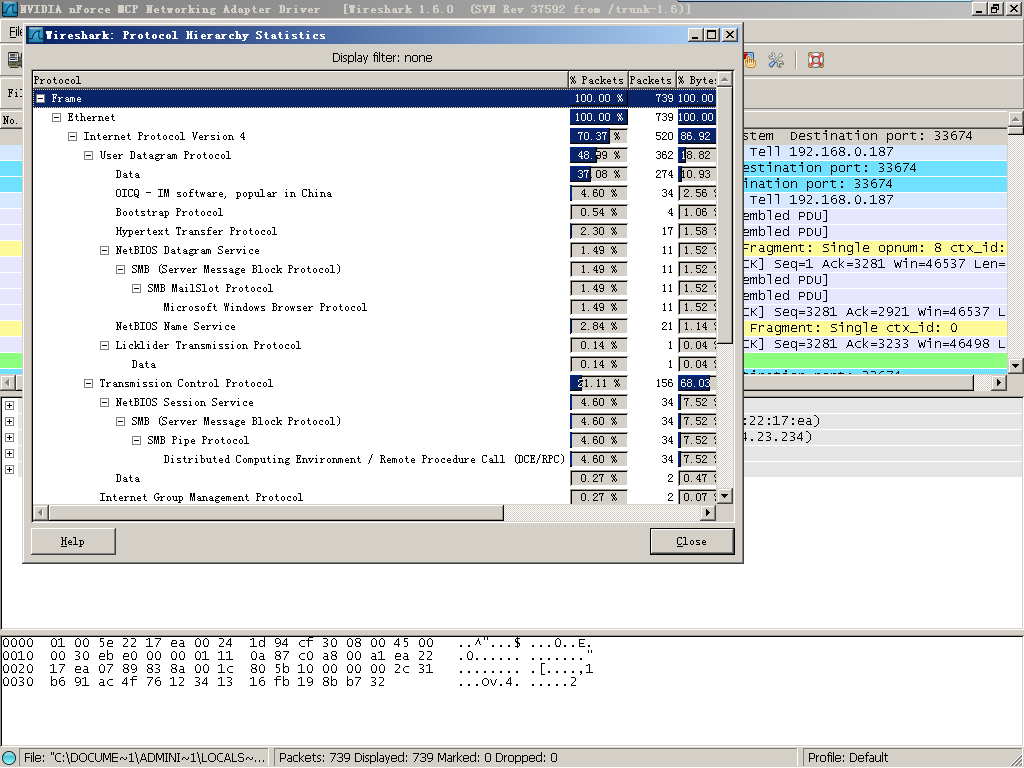Click the app icon in the main window title bar
This screenshot has width=1024, height=768.
[x=8, y=8]
